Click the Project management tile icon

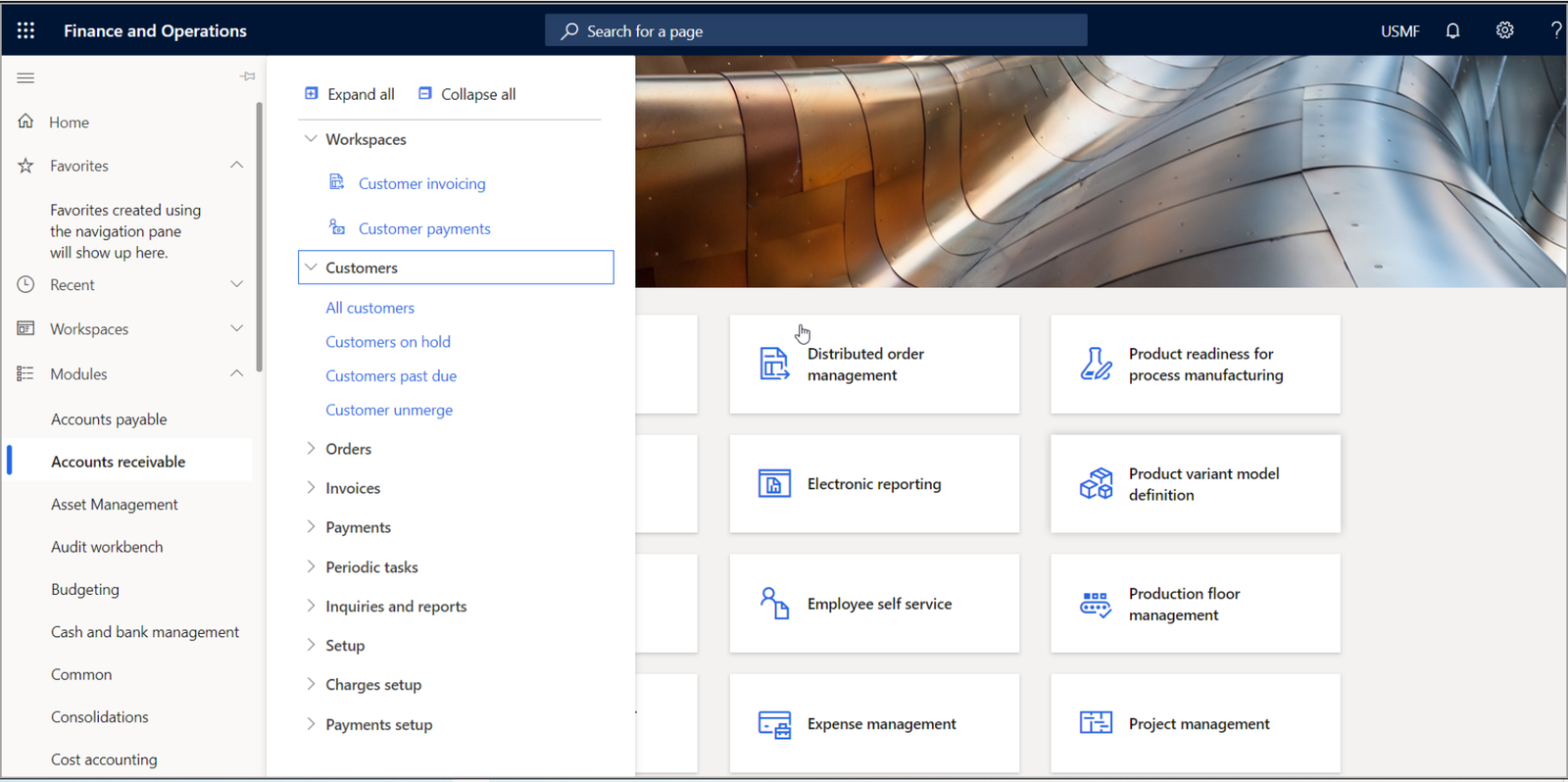pyautogui.click(x=1096, y=723)
